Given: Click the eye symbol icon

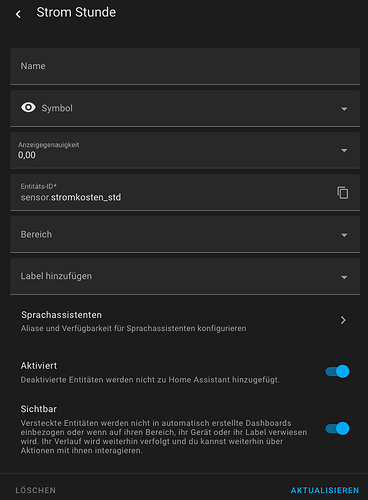Looking at the screenshot, I should [28, 107].
